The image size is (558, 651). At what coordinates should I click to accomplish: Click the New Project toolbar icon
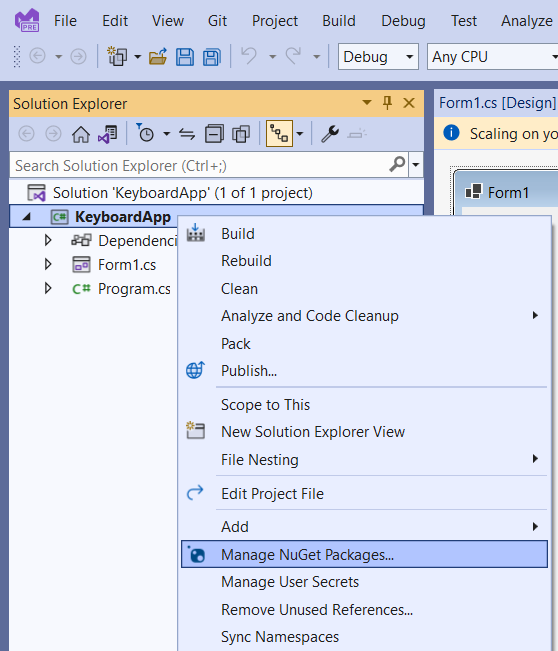pos(117,56)
